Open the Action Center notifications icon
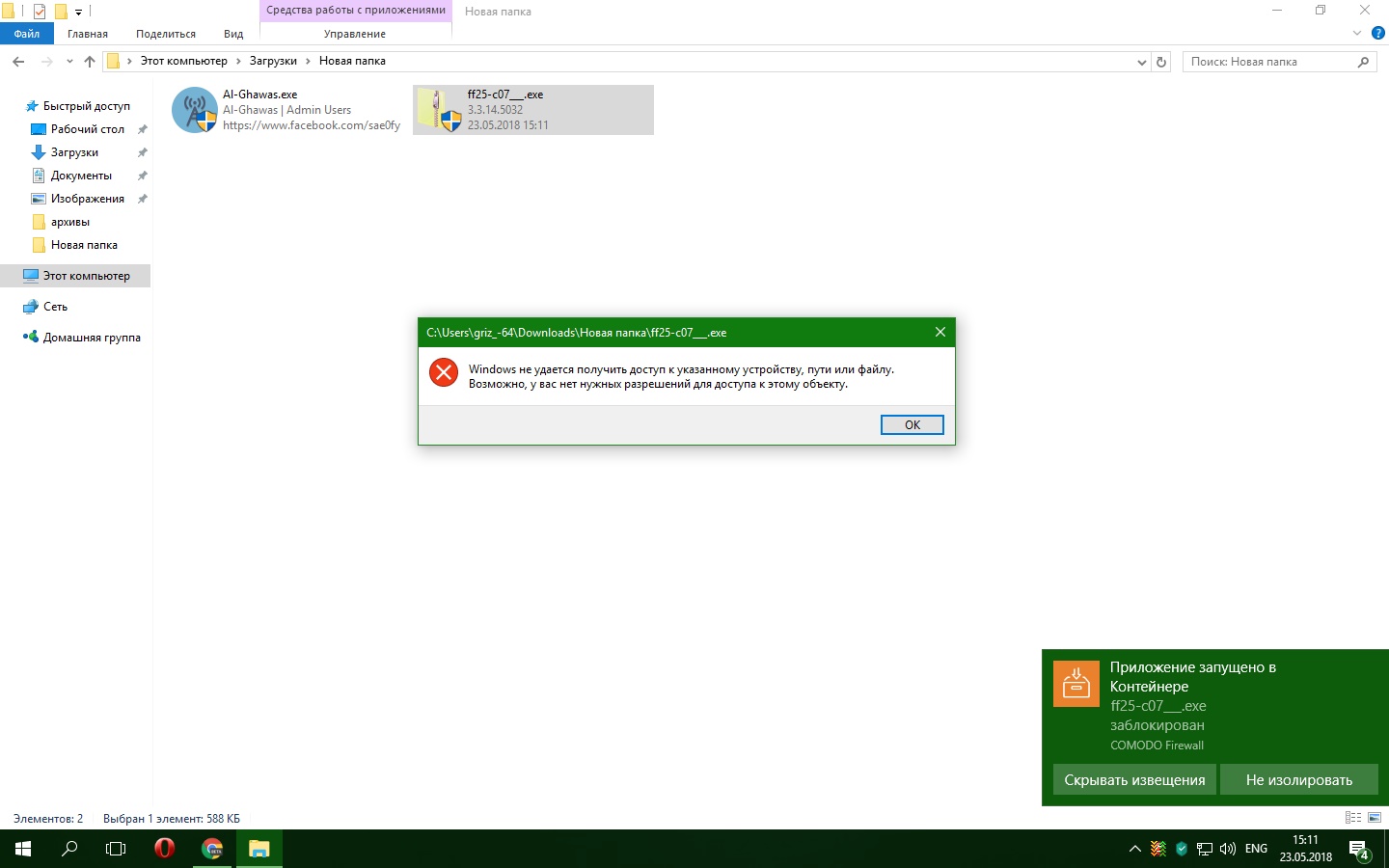This screenshot has height=868, width=1389. [1360, 850]
